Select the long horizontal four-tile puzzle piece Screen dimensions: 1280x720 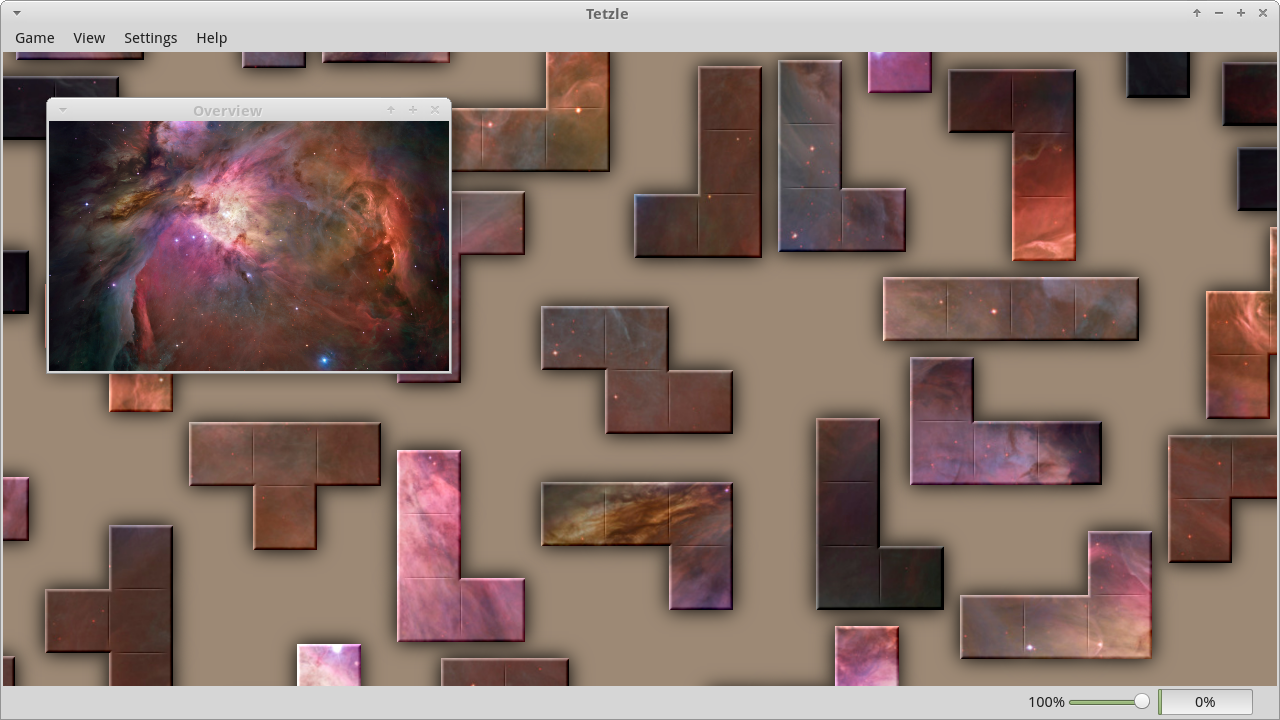tap(1010, 309)
